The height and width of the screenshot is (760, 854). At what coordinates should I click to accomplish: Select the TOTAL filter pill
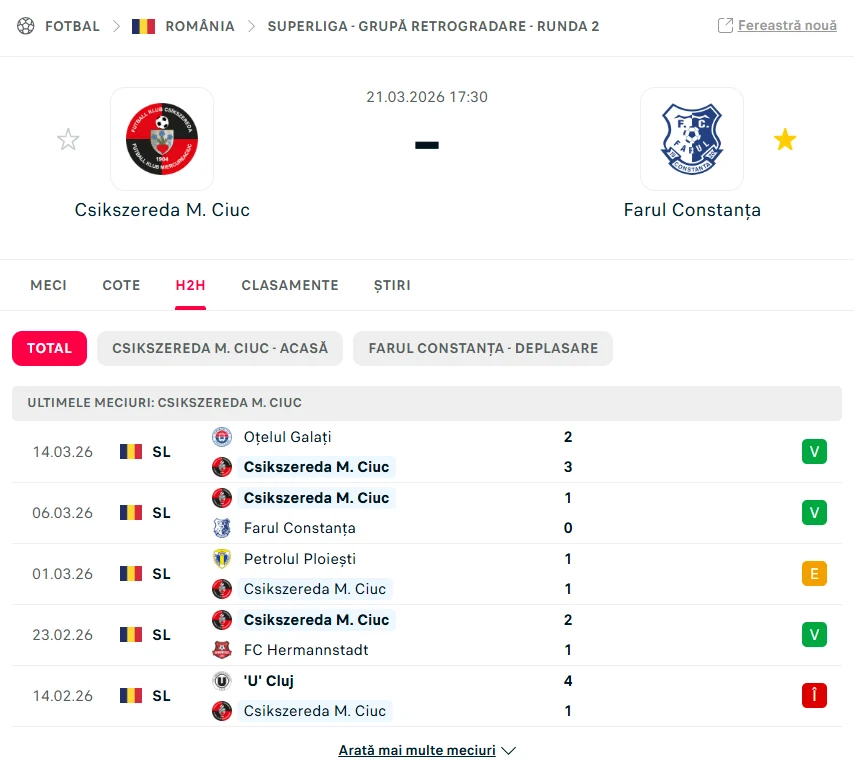[x=50, y=349]
